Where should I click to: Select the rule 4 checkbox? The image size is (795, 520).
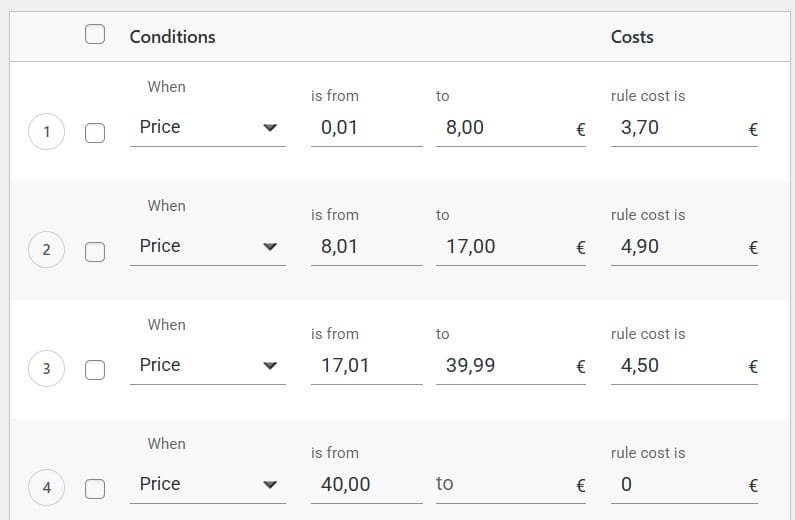(95, 489)
